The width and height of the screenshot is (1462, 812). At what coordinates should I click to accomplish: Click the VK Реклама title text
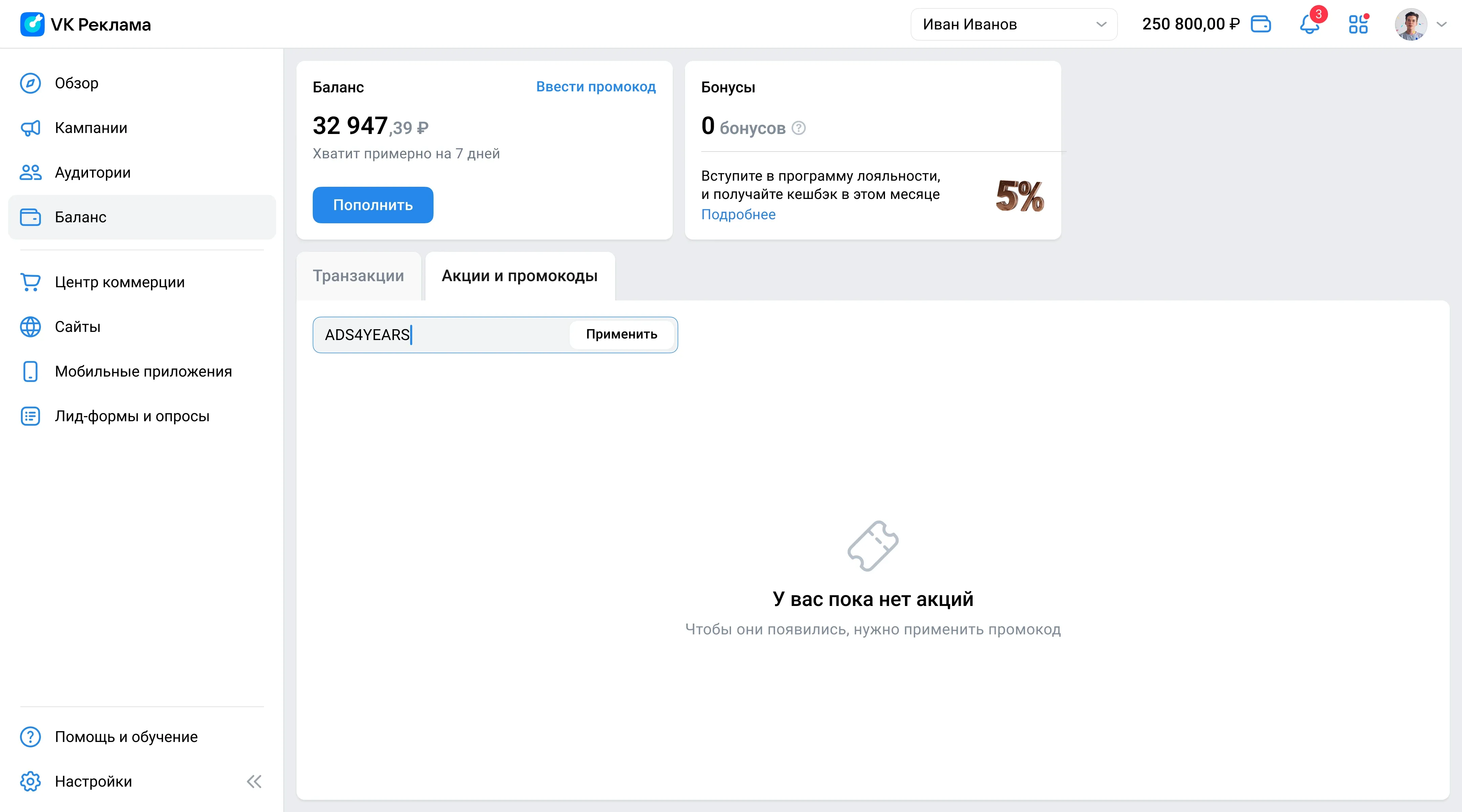[101, 25]
